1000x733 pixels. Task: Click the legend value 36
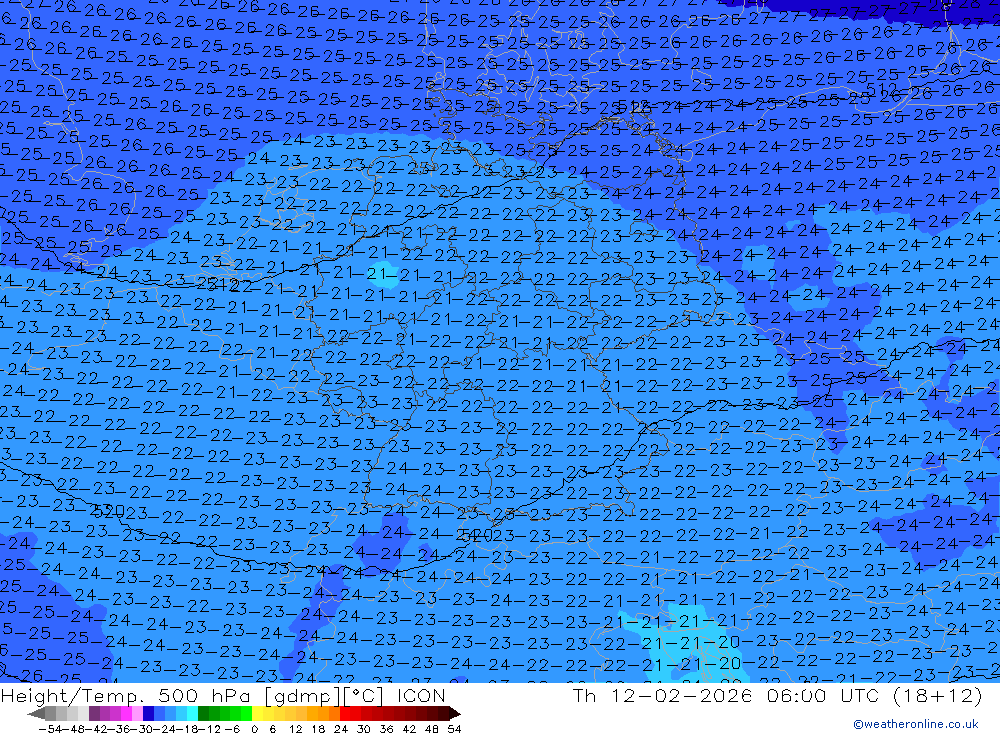tap(386, 729)
